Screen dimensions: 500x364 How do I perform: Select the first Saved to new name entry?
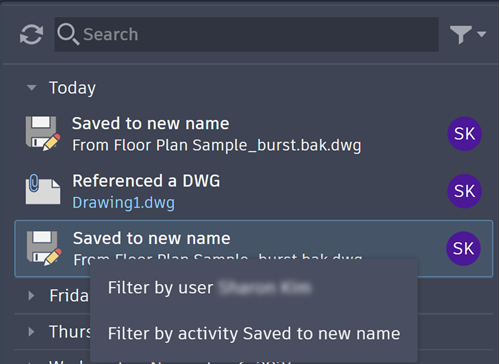(x=254, y=134)
